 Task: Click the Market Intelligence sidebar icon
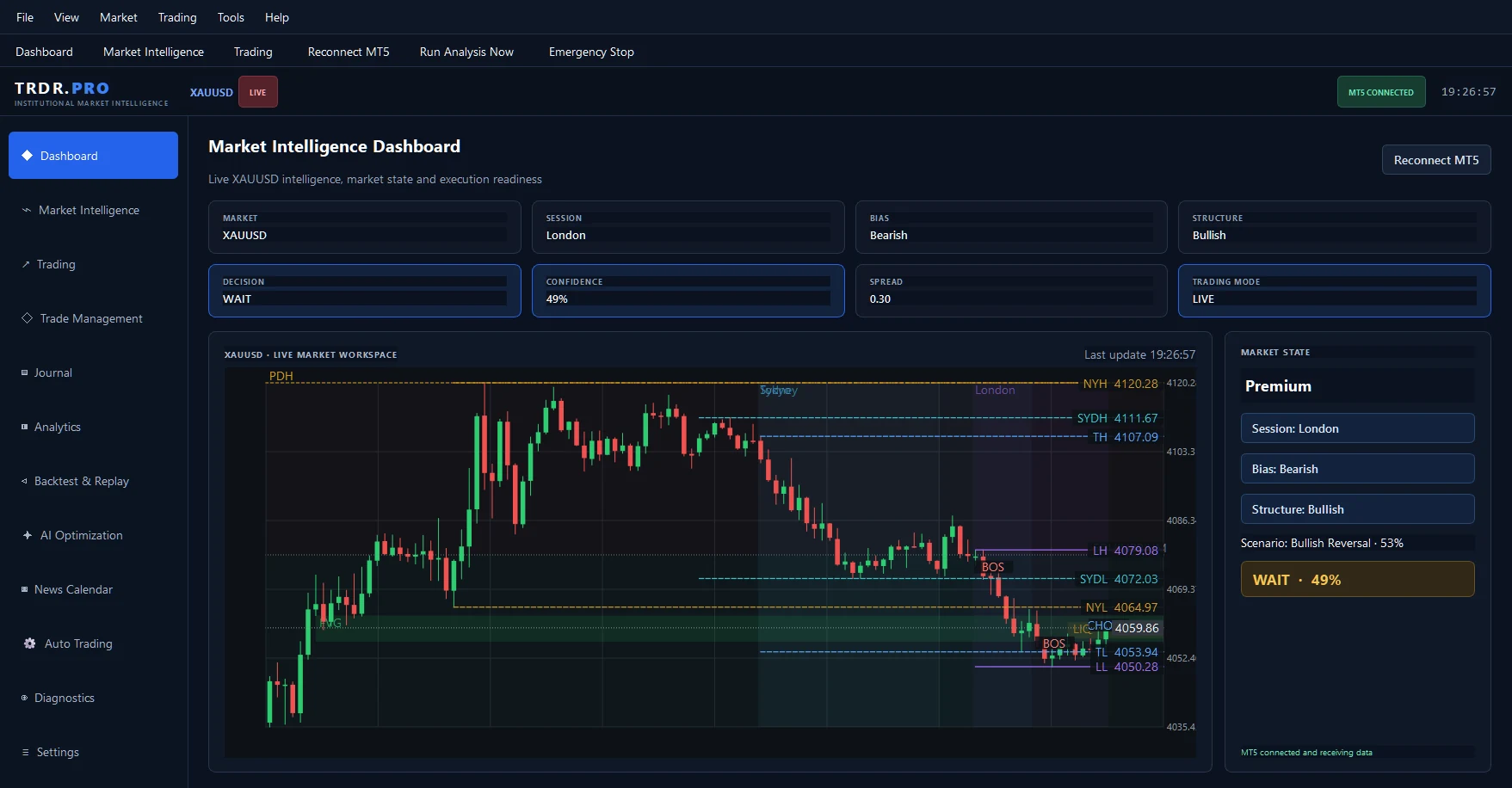pos(27,210)
